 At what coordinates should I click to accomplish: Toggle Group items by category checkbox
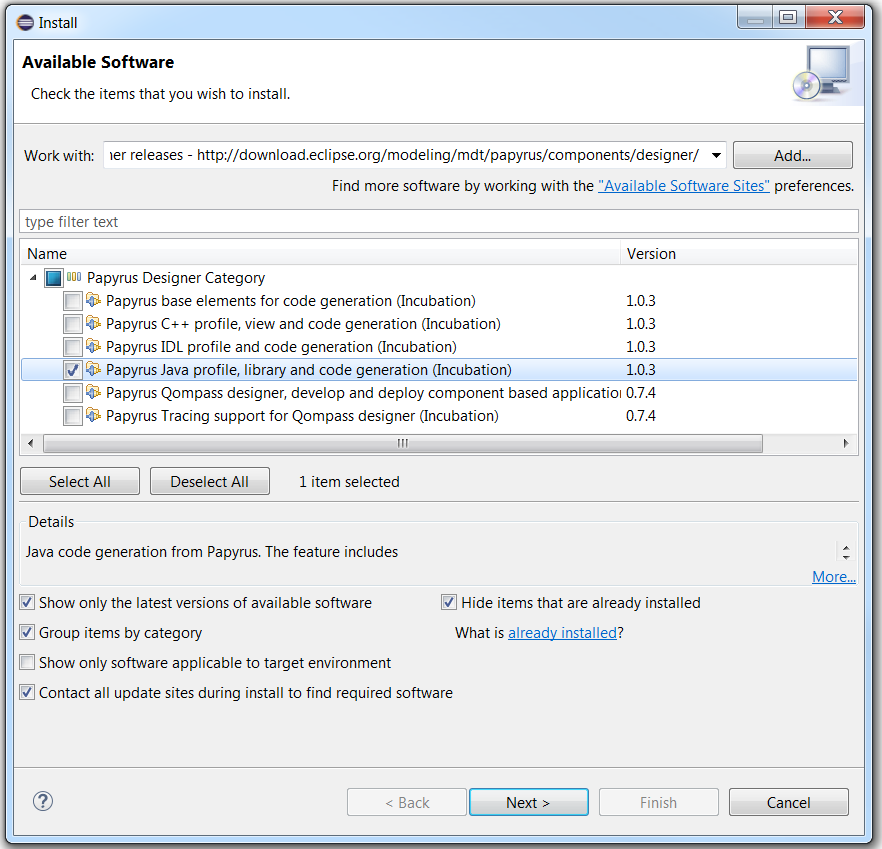27,632
